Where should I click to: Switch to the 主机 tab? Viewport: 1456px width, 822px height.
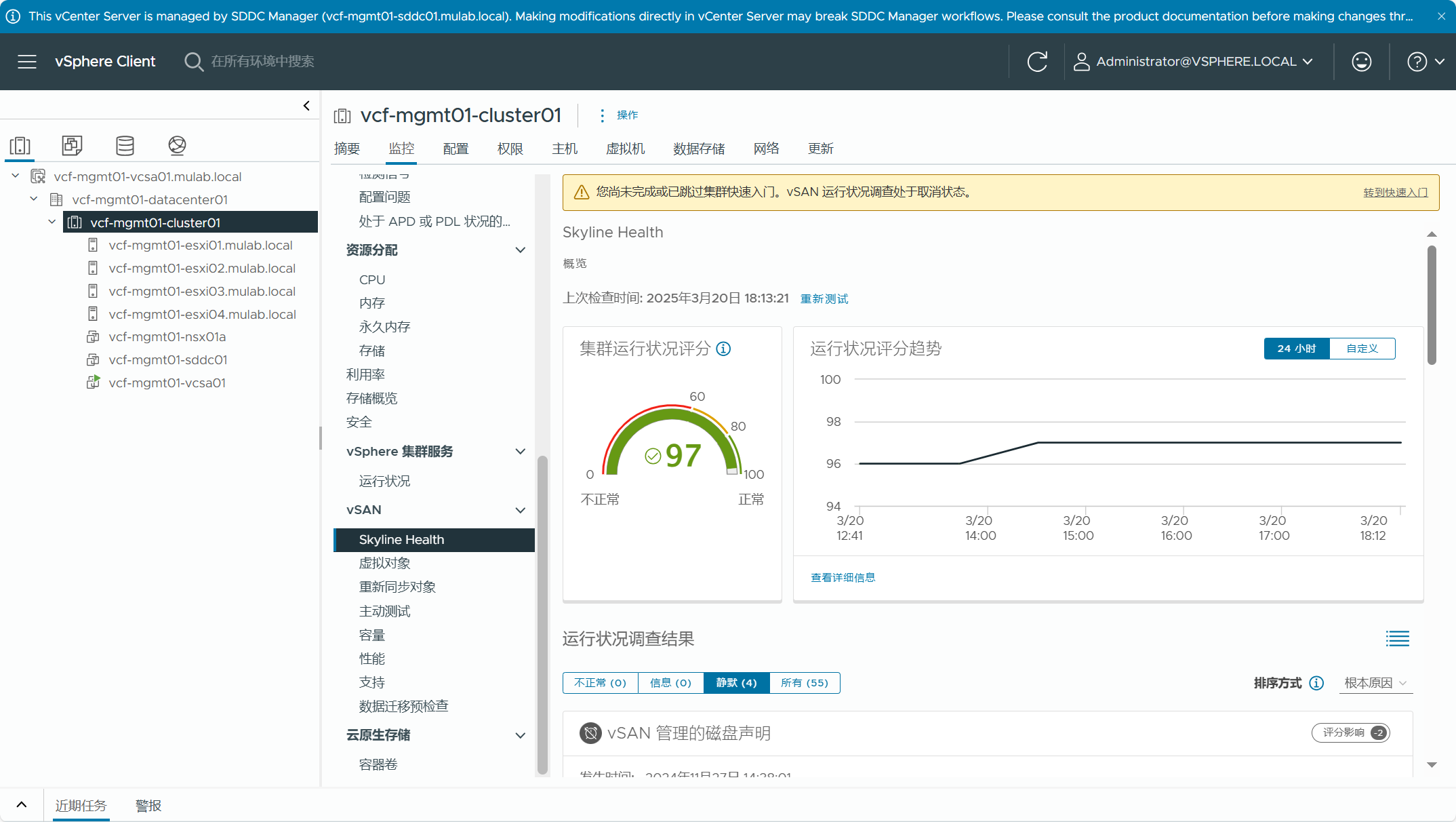(565, 149)
